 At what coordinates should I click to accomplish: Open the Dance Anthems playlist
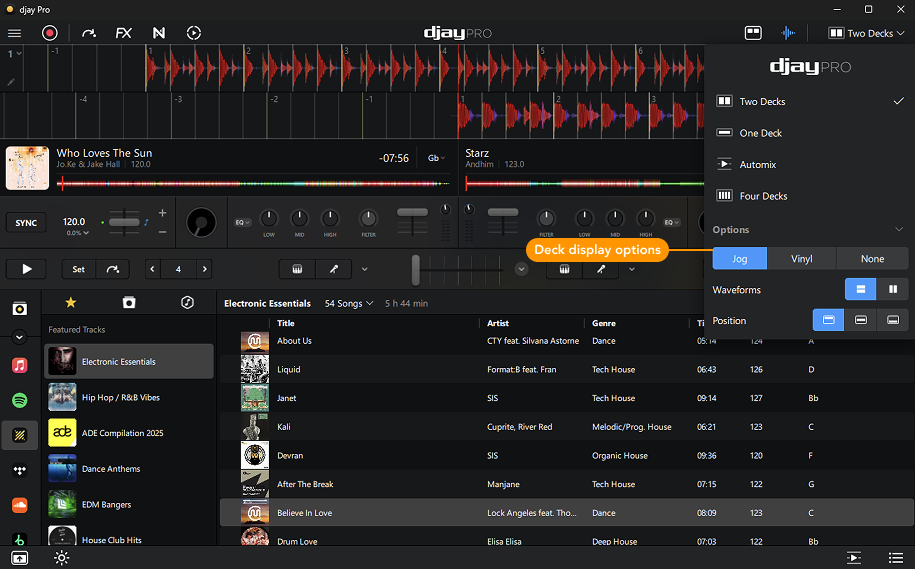(x=129, y=469)
